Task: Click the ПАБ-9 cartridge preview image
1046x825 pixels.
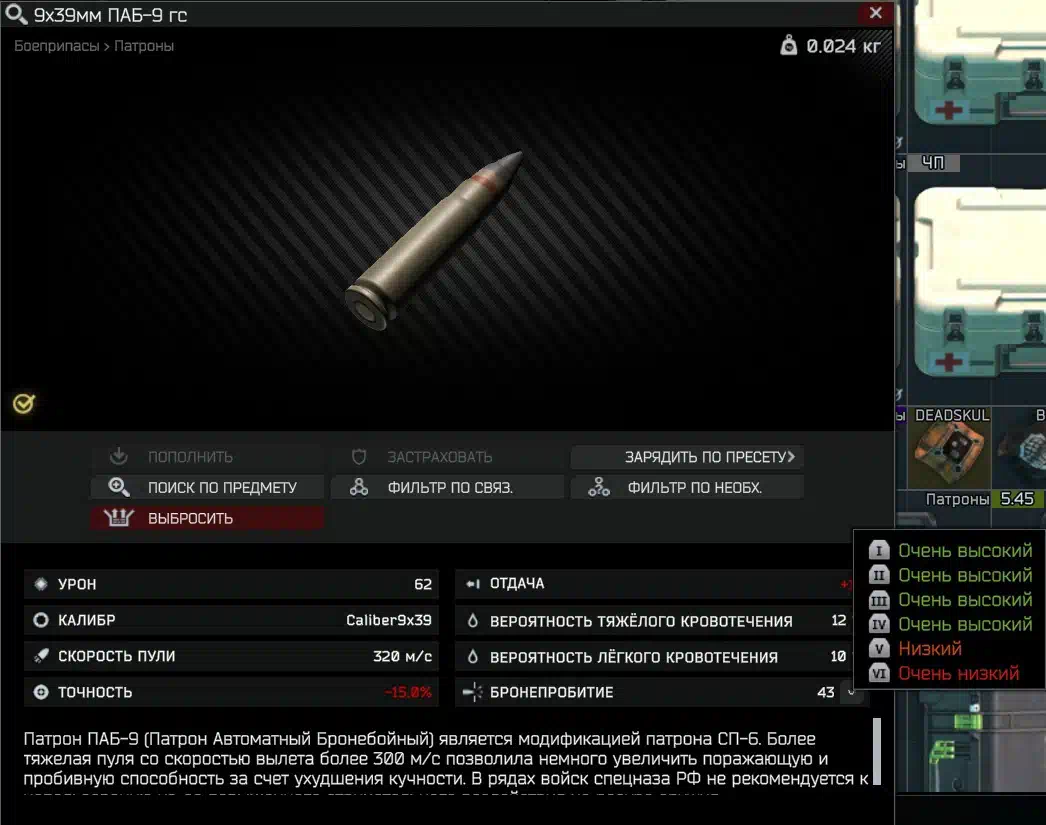Action: tap(434, 240)
